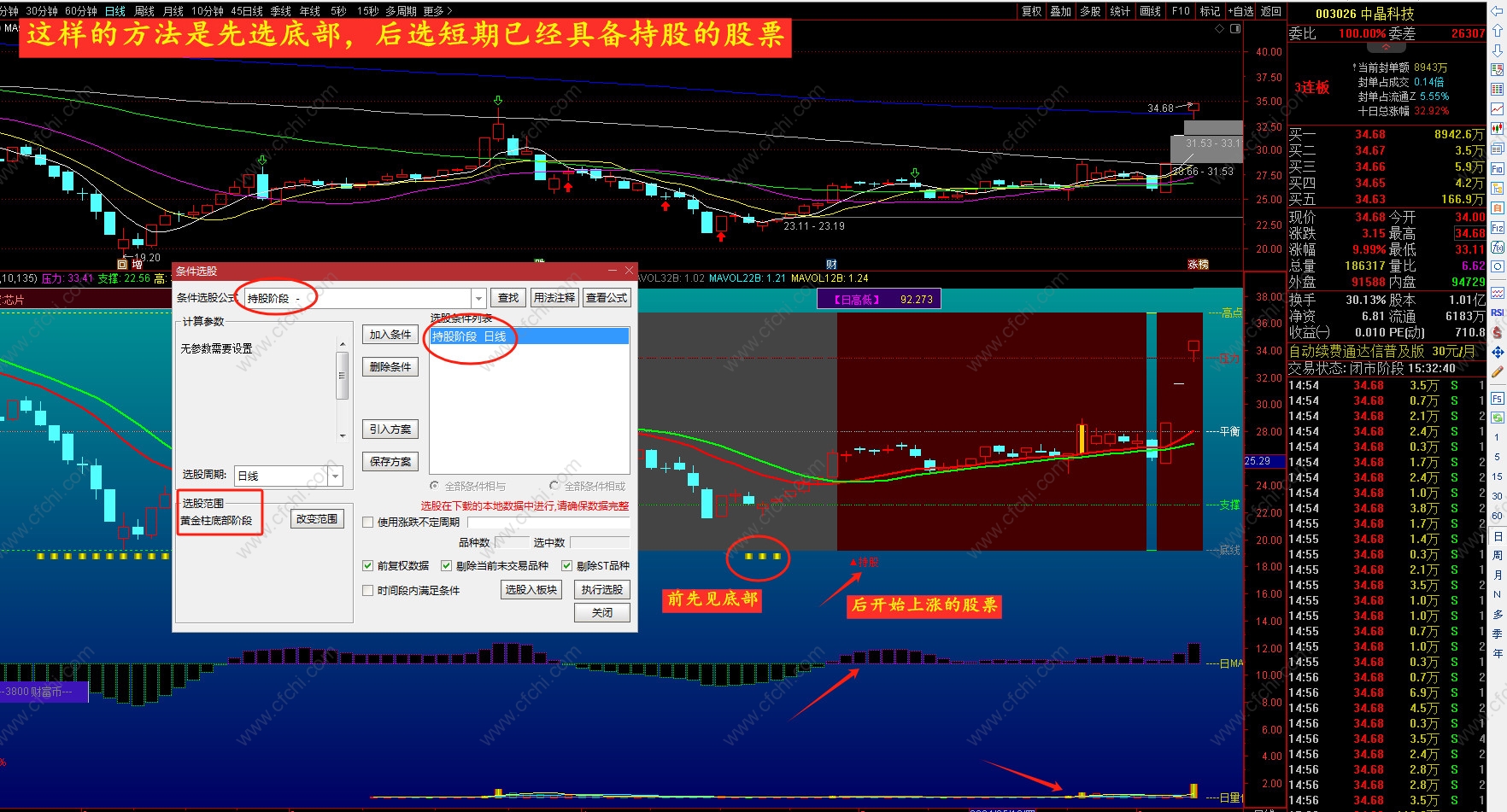The height and width of the screenshot is (812, 1507).
Task: Open the line chart icon in right toolbar
Action: (1498, 108)
